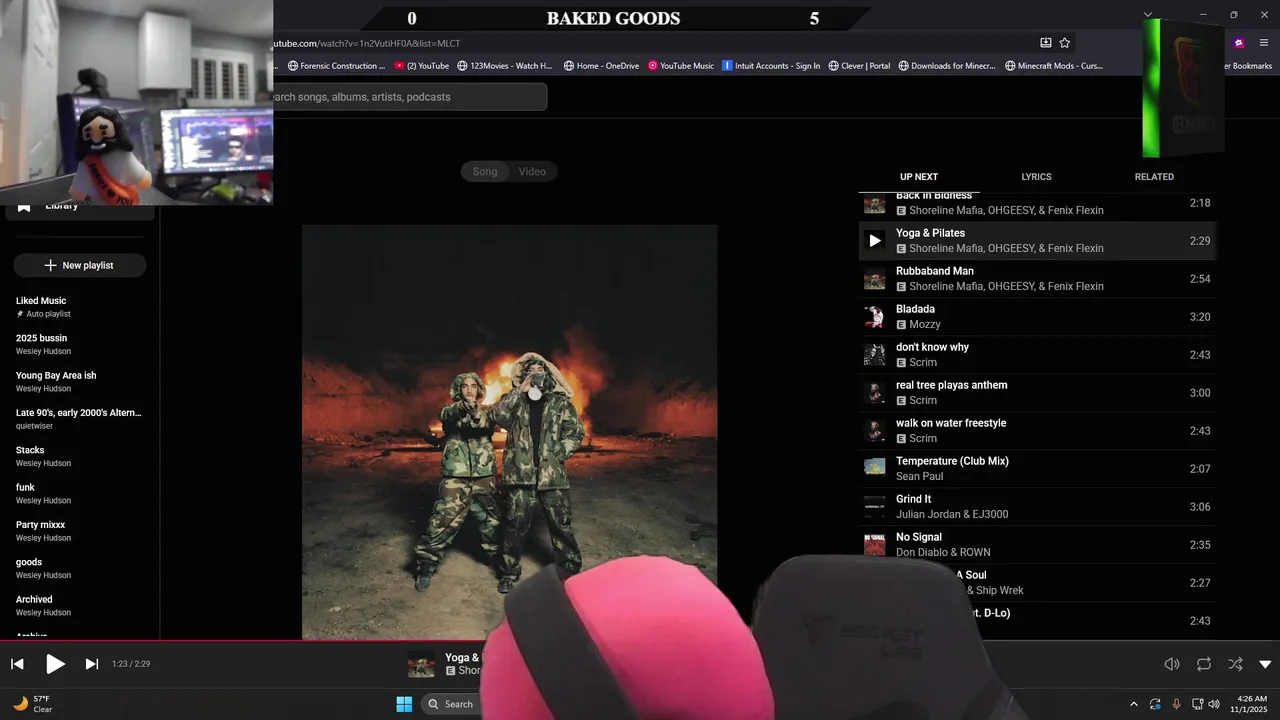Viewport: 1280px width, 720px height.
Task: Bookmark this page with star icon
Action: pos(1065,43)
